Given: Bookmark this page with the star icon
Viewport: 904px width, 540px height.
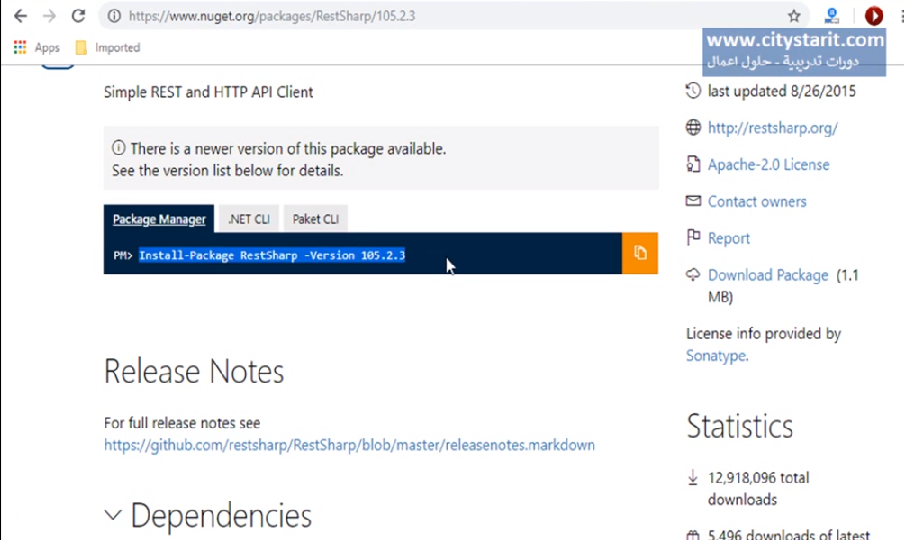Looking at the screenshot, I should tap(794, 16).
